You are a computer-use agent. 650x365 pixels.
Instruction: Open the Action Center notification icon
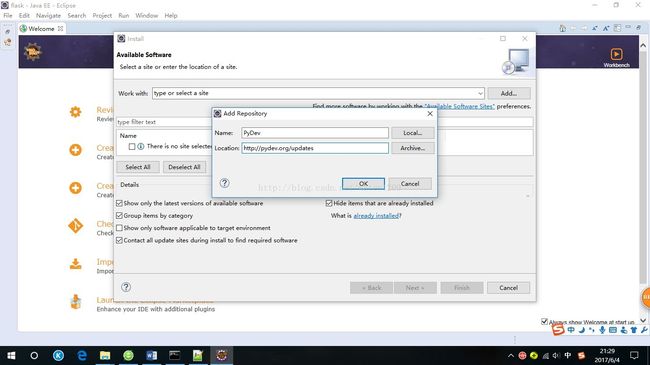634,355
